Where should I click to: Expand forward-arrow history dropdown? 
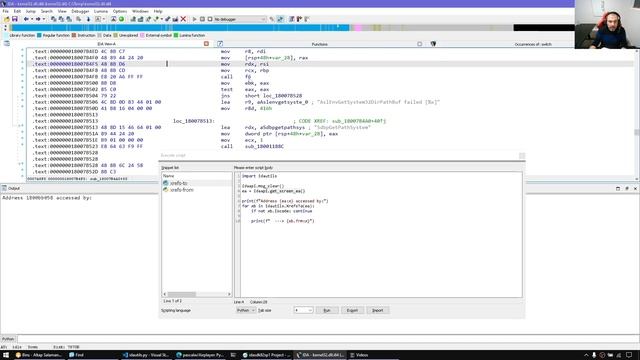pos(44,19)
